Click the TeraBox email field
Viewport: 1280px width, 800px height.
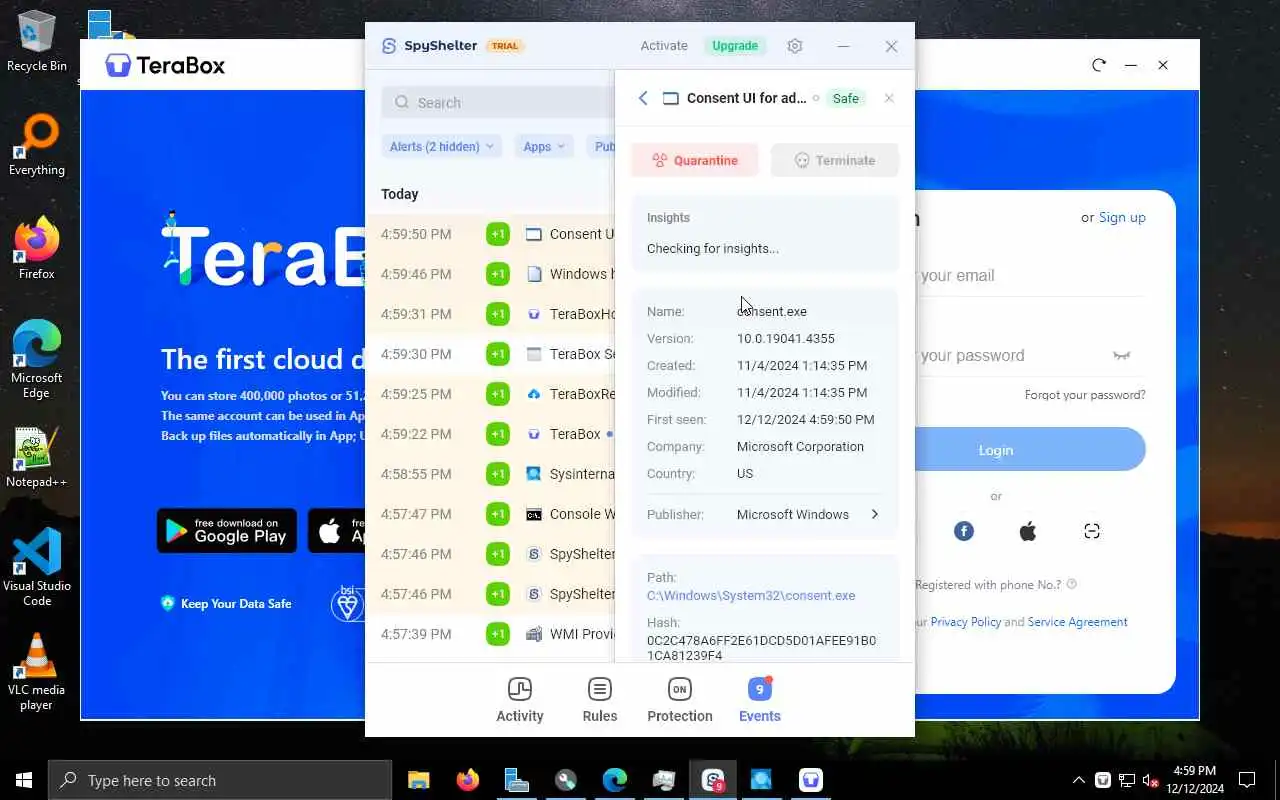pyautogui.click(x=1030, y=275)
